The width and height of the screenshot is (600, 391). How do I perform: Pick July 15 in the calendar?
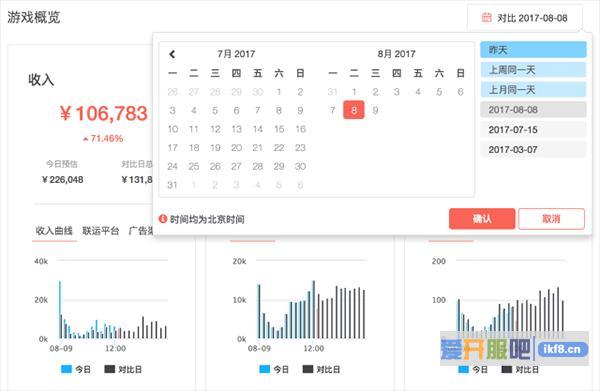click(x=279, y=129)
